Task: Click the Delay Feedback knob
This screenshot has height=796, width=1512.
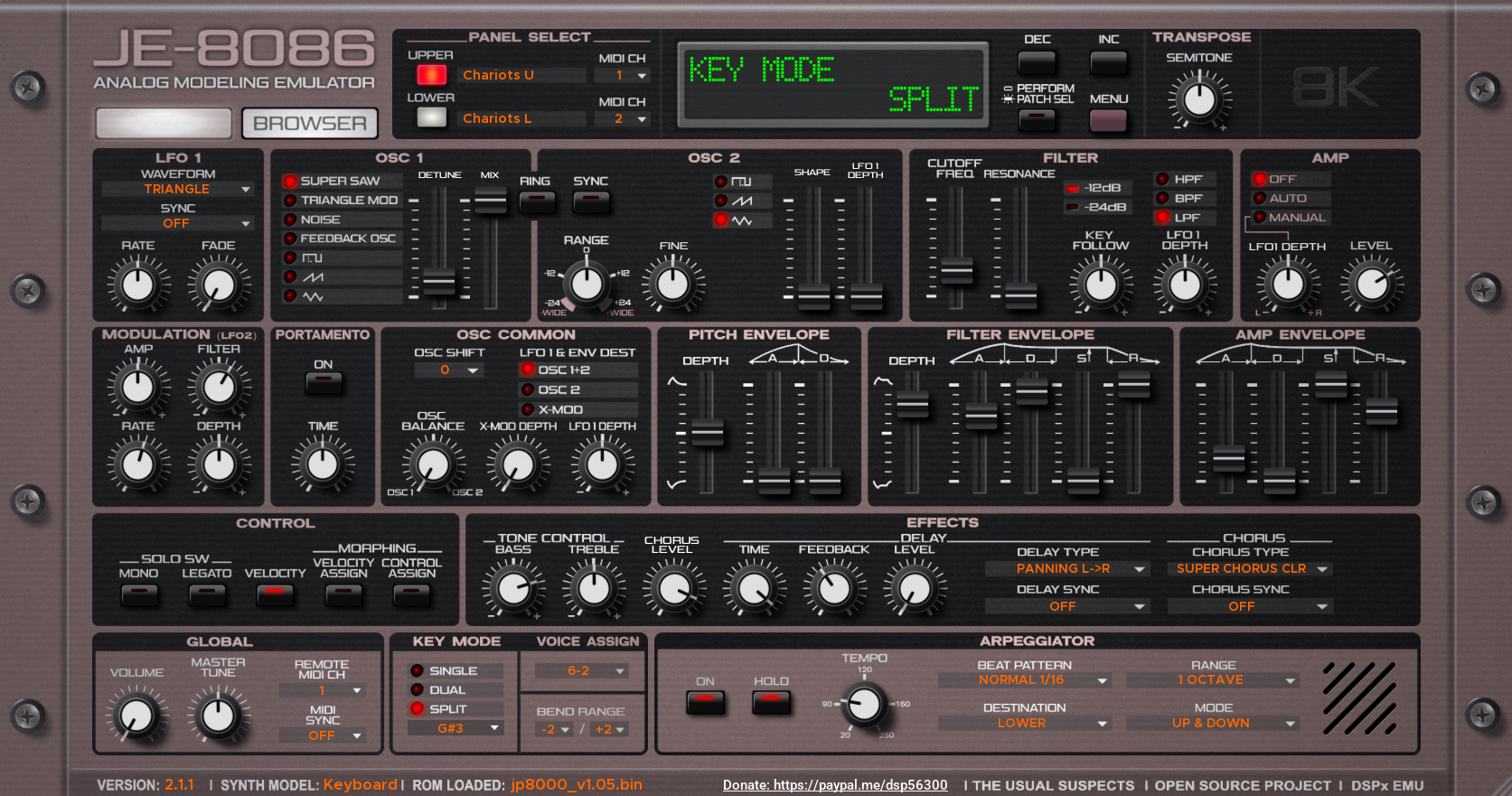Action: [x=834, y=589]
